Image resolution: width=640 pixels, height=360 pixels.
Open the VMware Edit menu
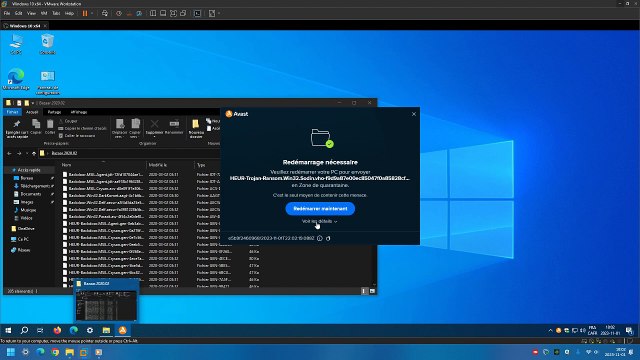click(x=18, y=13)
